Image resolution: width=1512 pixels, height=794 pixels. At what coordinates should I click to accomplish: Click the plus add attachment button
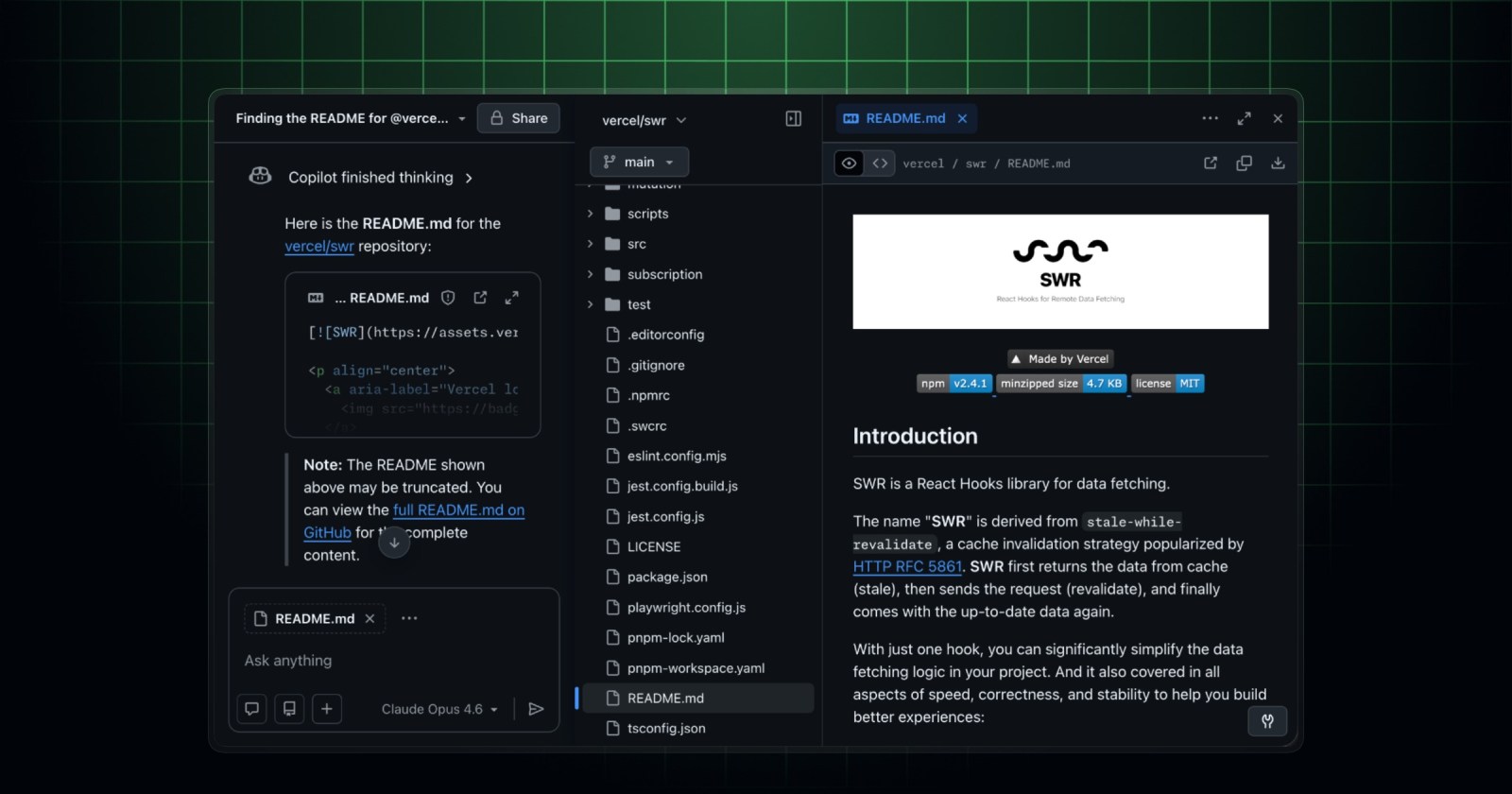[327, 709]
